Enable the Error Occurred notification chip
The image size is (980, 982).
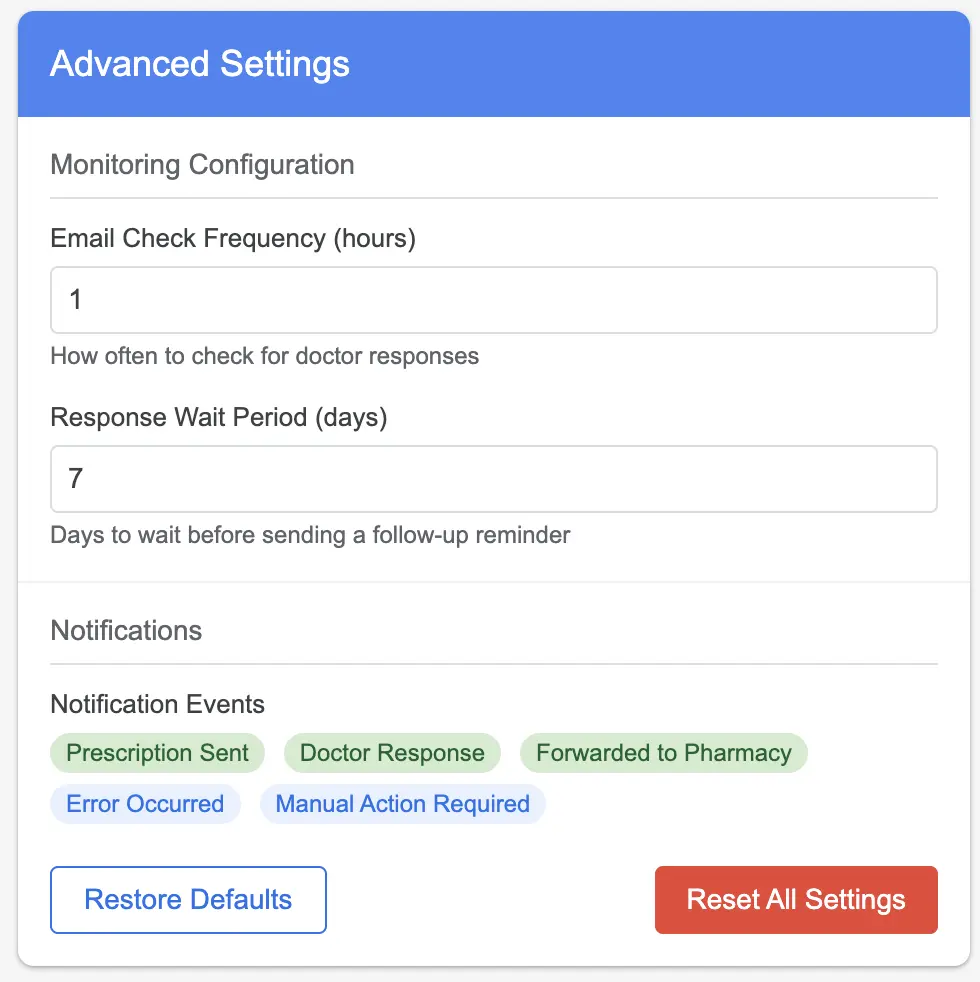pyautogui.click(x=145, y=804)
